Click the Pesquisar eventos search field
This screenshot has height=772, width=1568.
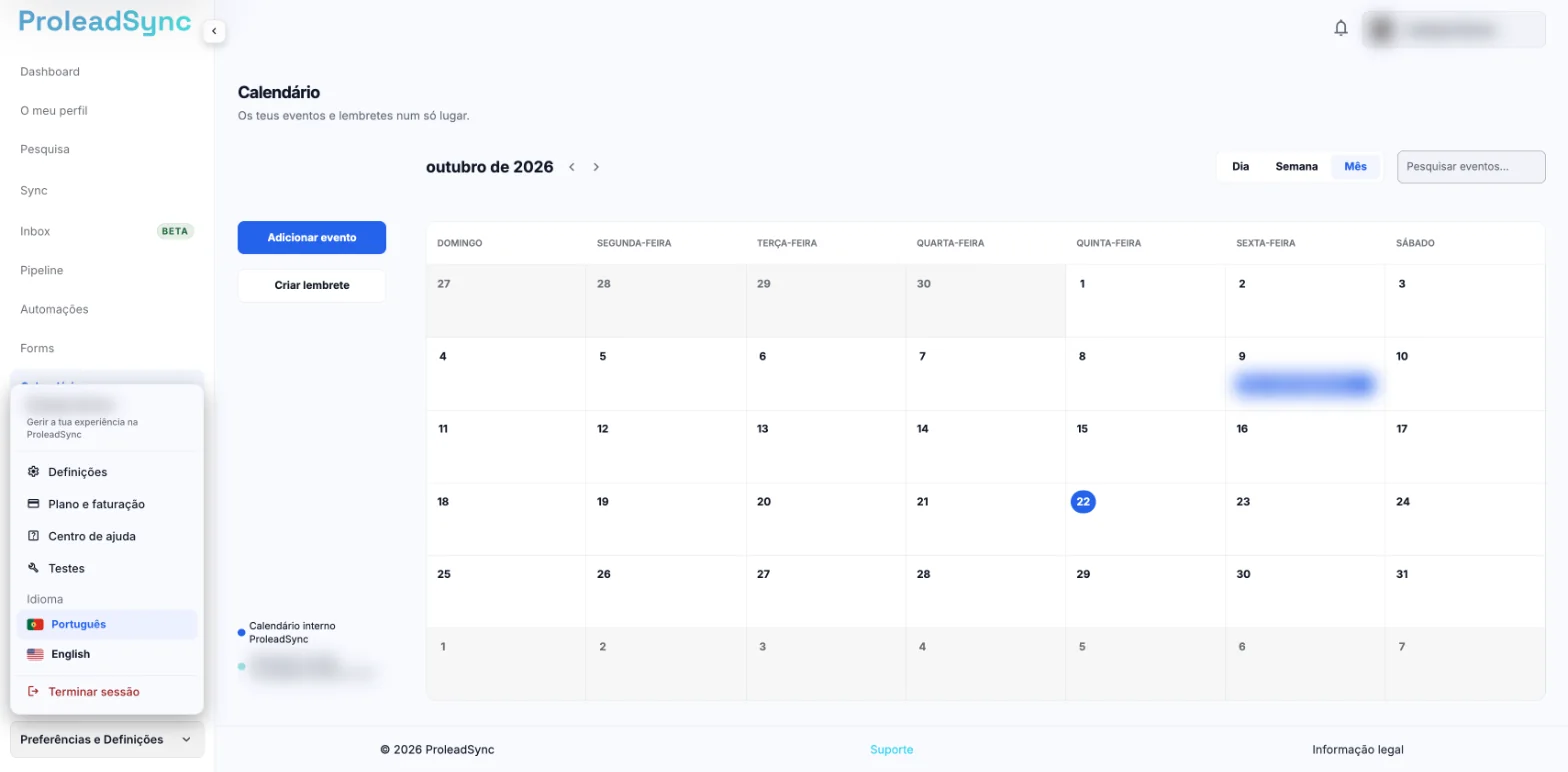click(1471, 167)
